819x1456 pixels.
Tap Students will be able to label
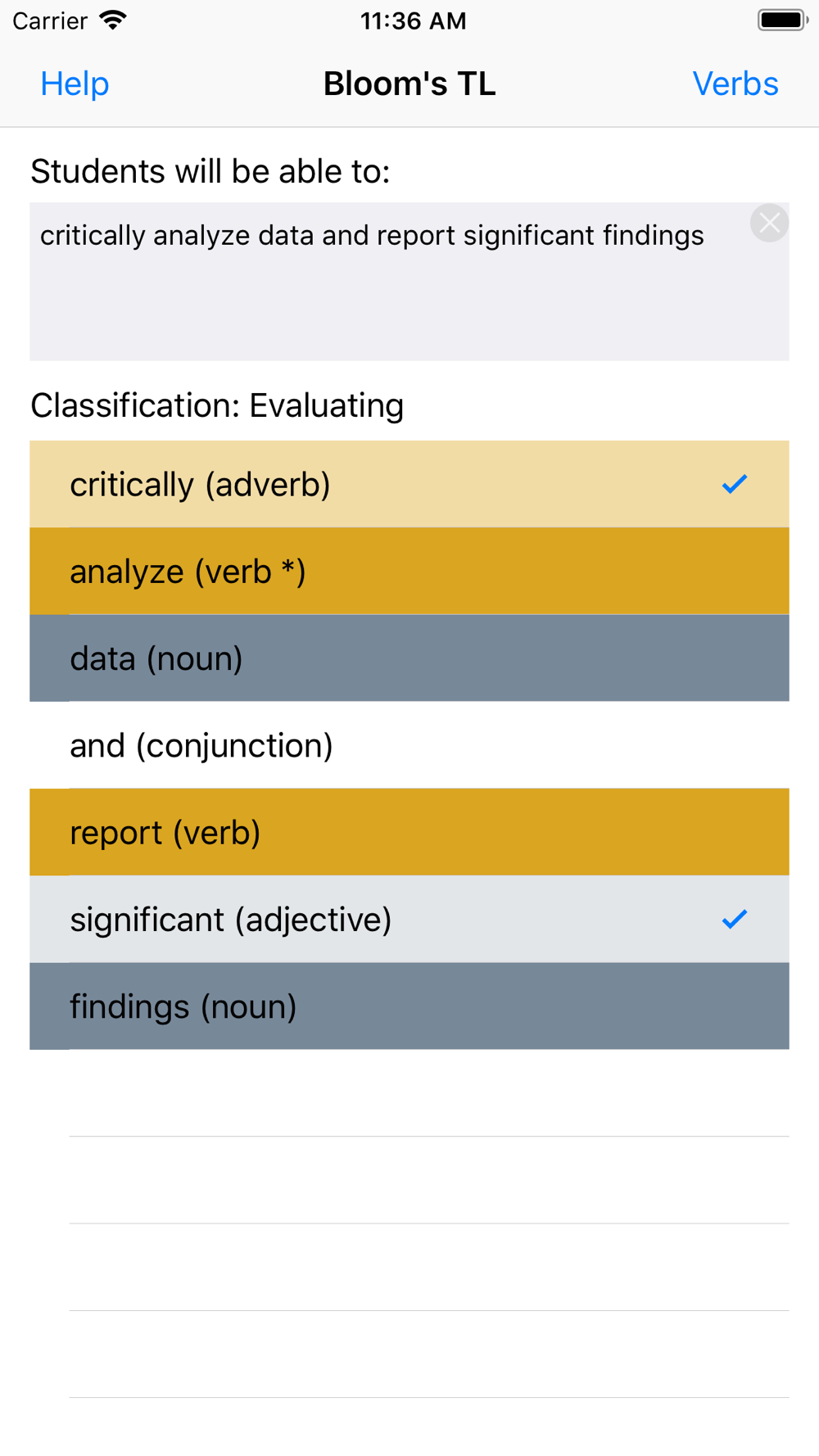[210, 171]
